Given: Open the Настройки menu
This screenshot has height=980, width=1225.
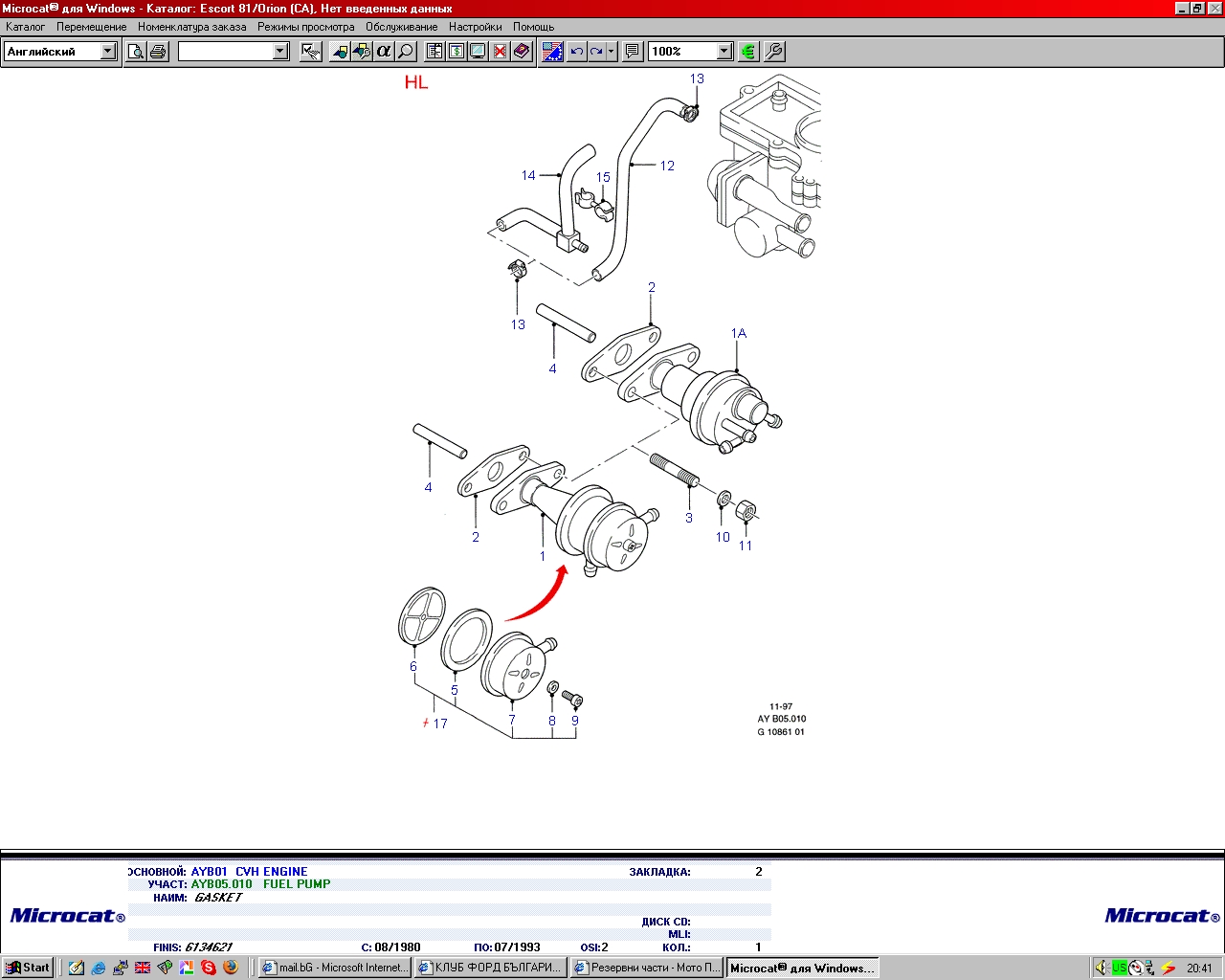Looking at the screenshot, I should [475, 27].
